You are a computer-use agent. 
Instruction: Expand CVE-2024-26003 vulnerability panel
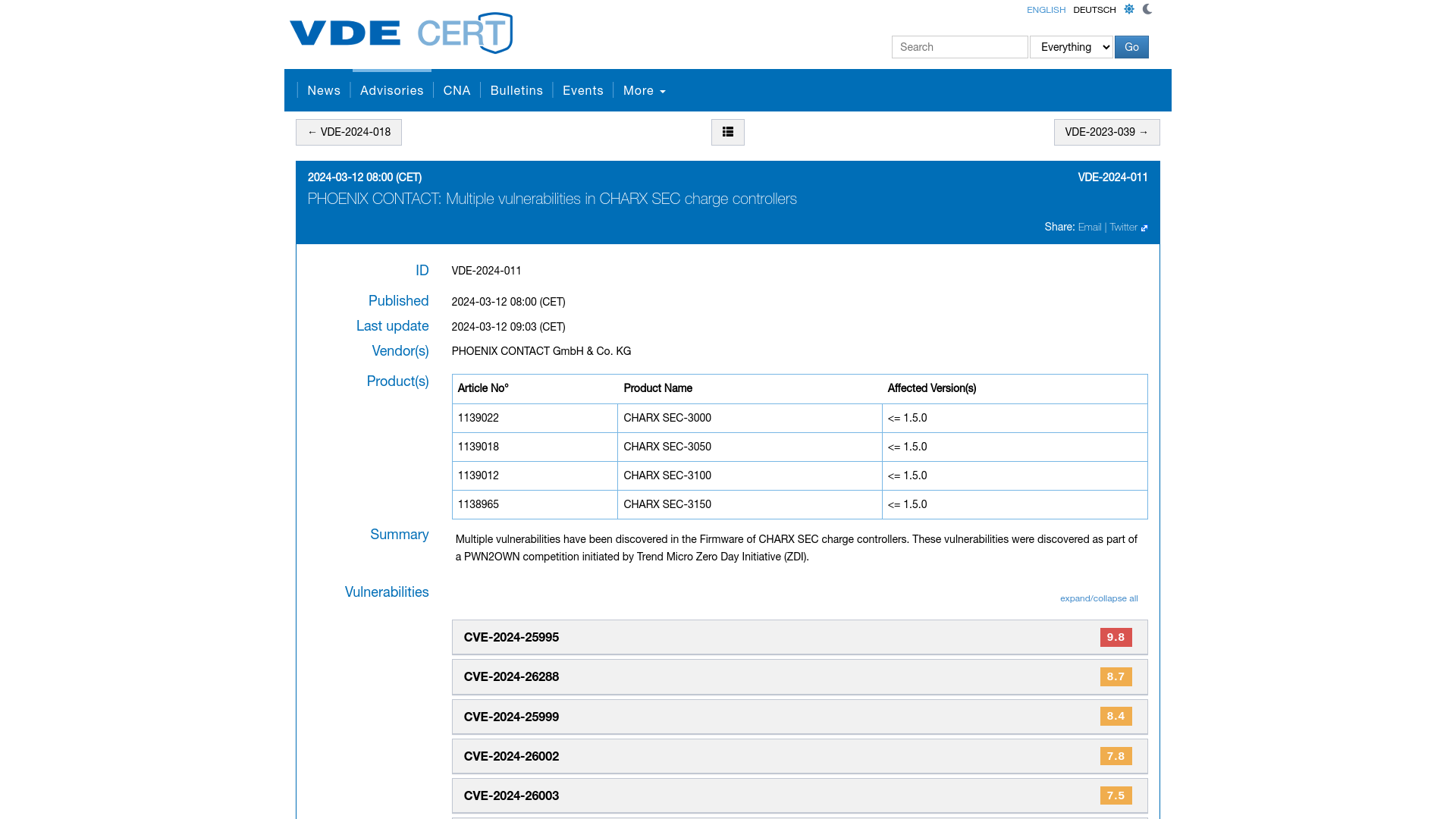point(799,795)
